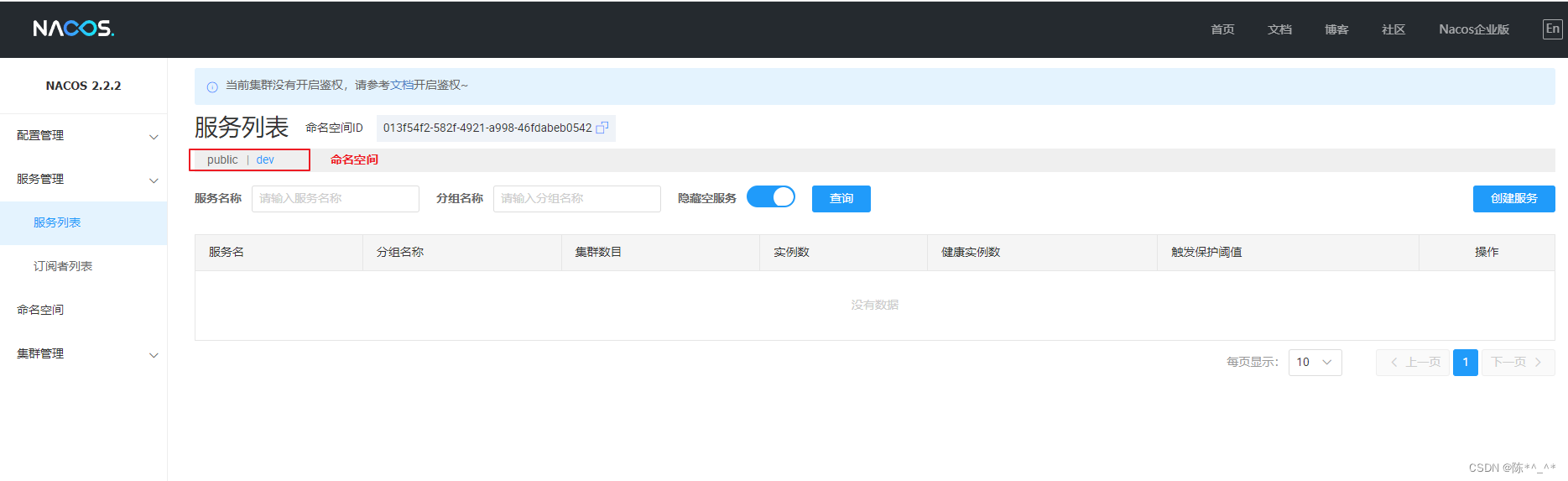Click the NACOS 2.2.2 version label
The image size is (1568, 481).
[83, 86]
